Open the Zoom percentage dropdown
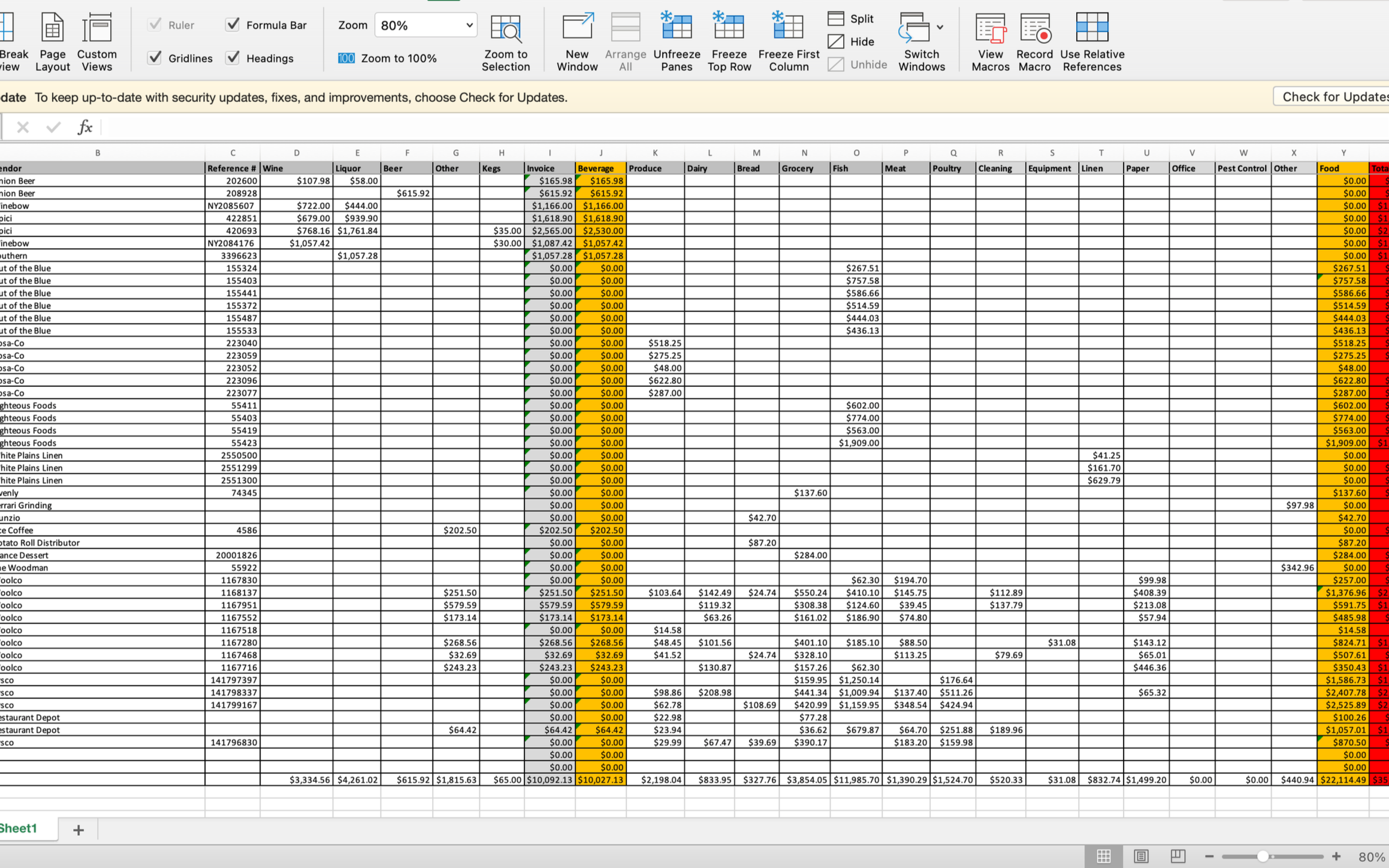The width and height of the screenshot is (1389, 868). coord(469,25)
